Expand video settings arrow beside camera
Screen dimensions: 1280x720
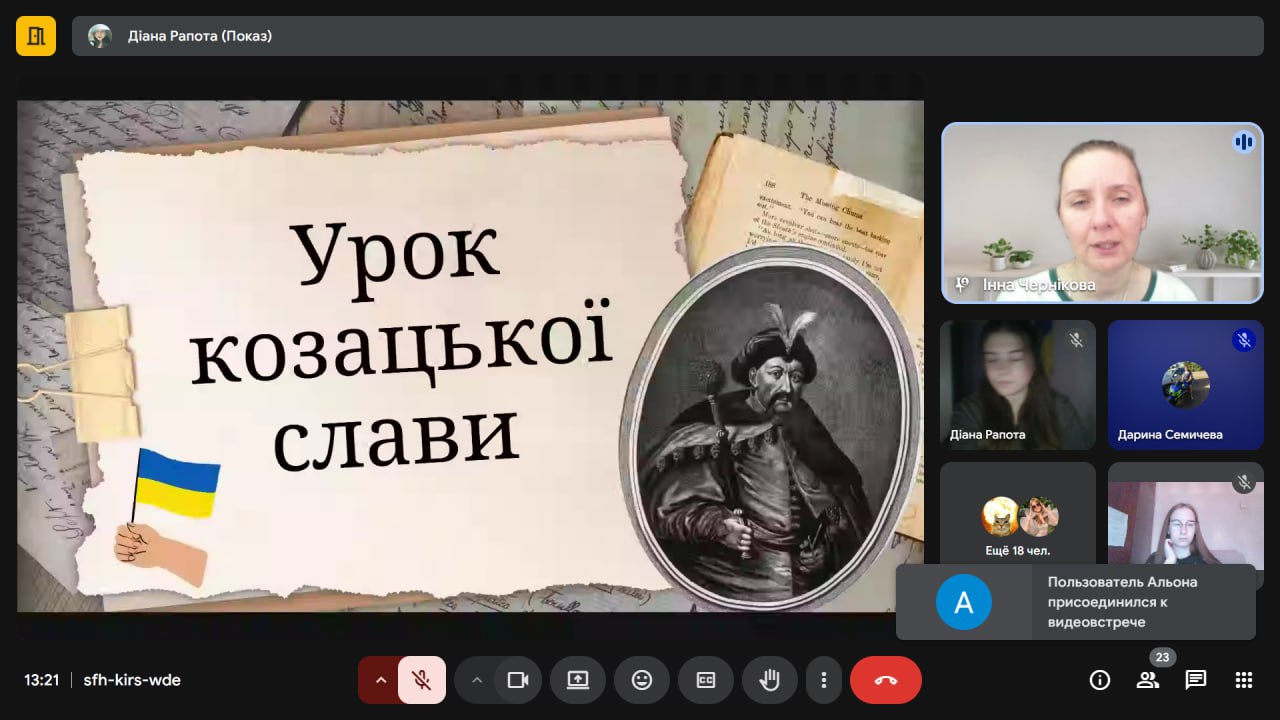tap(477, 680)
